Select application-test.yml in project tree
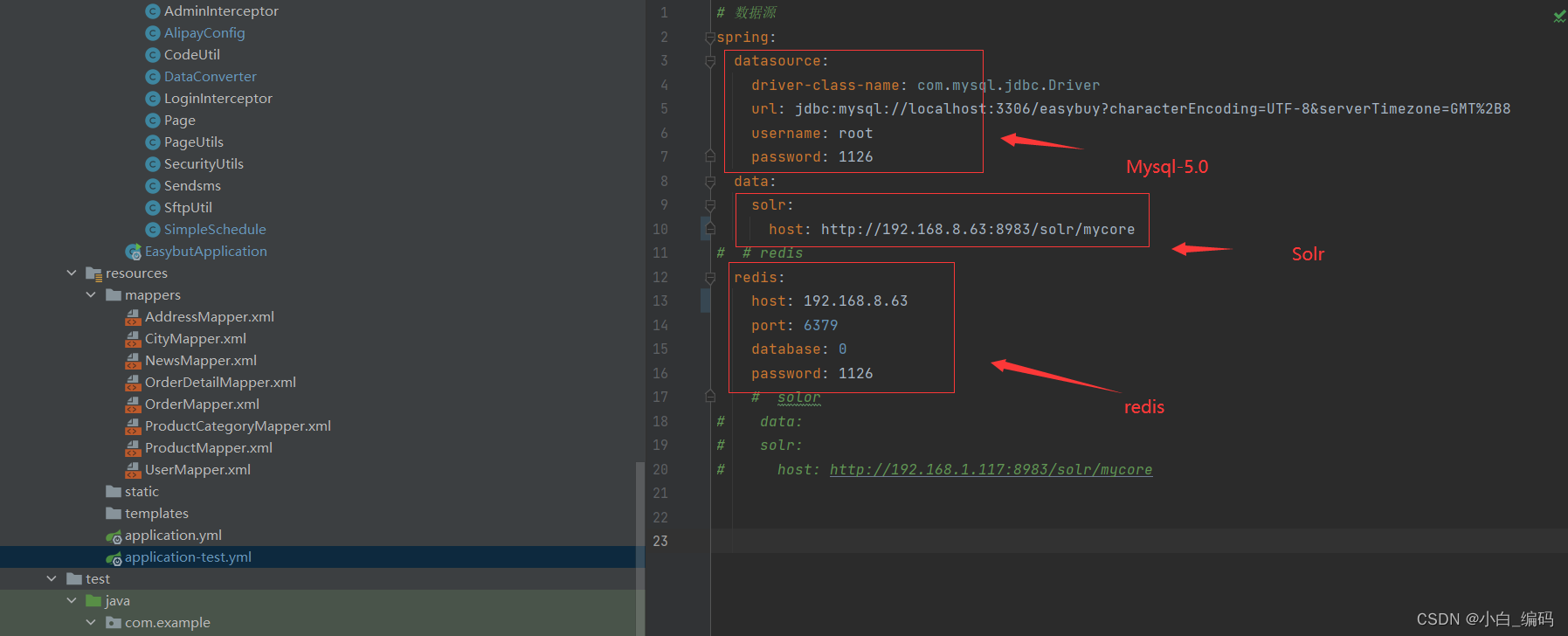The height and width of the screenshot is (636, 1568). tap(188, 557)
